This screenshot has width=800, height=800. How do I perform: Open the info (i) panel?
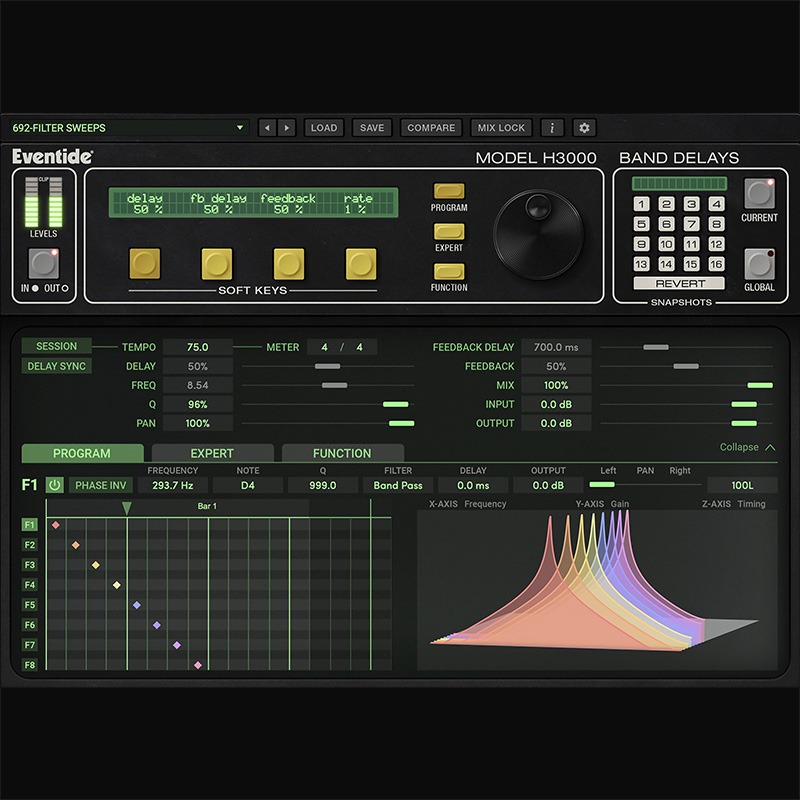(552, 128)
